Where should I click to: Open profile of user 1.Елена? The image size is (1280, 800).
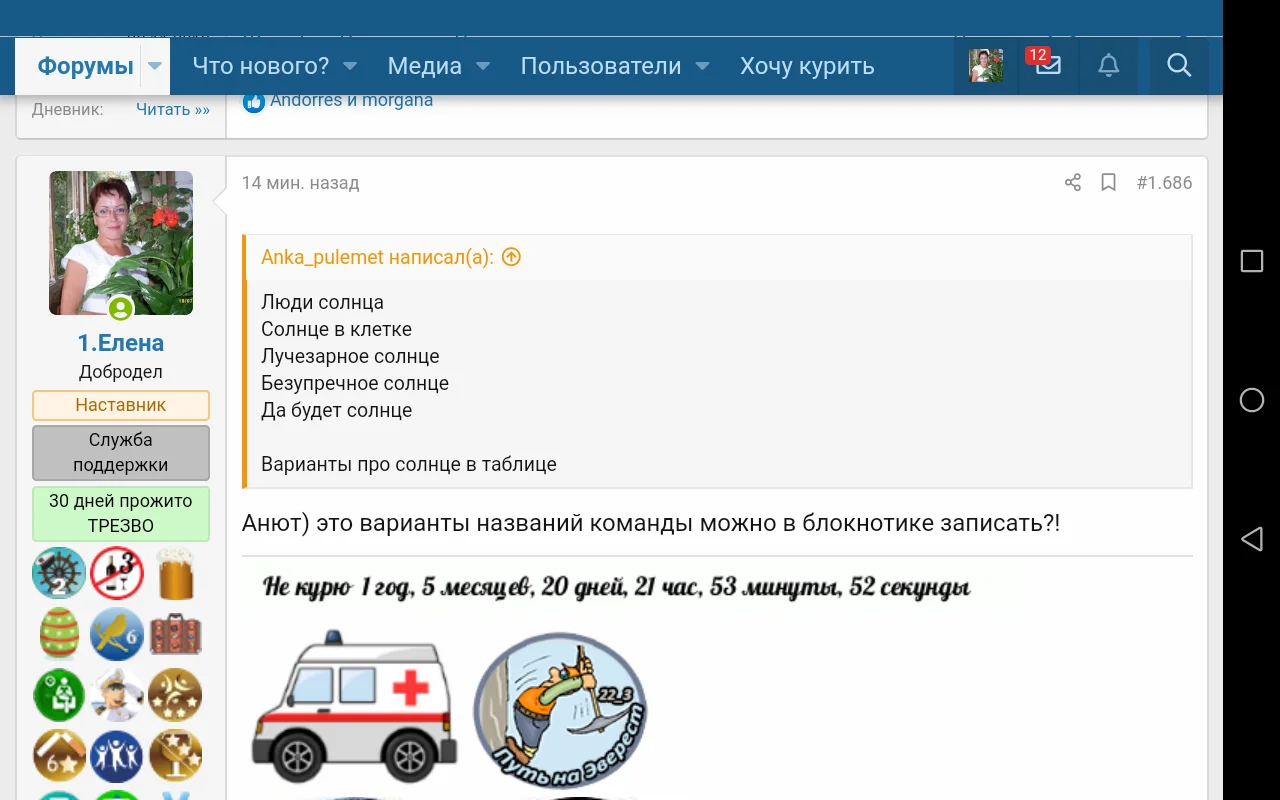(x=121, y=342)
